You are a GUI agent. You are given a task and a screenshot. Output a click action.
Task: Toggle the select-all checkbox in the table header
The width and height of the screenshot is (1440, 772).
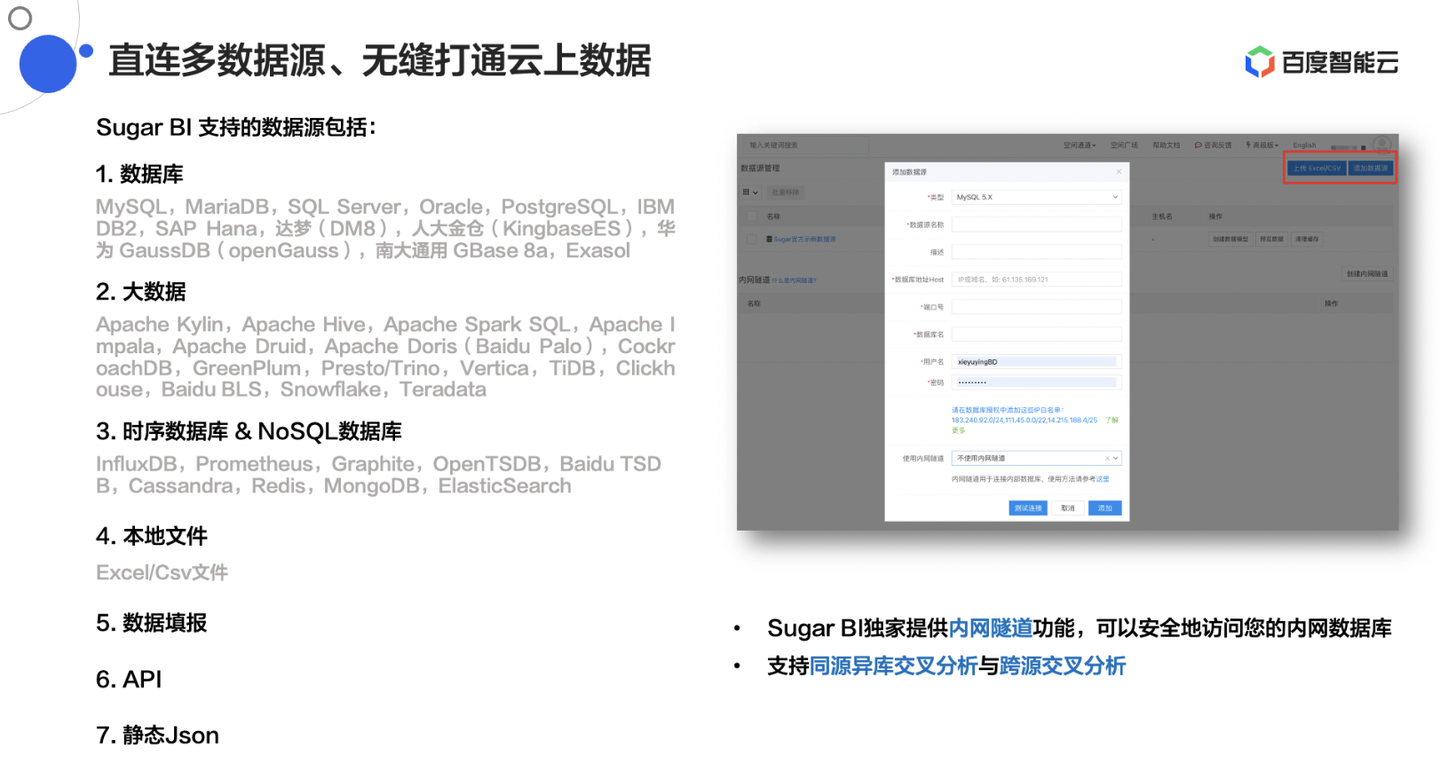point(752,216)
